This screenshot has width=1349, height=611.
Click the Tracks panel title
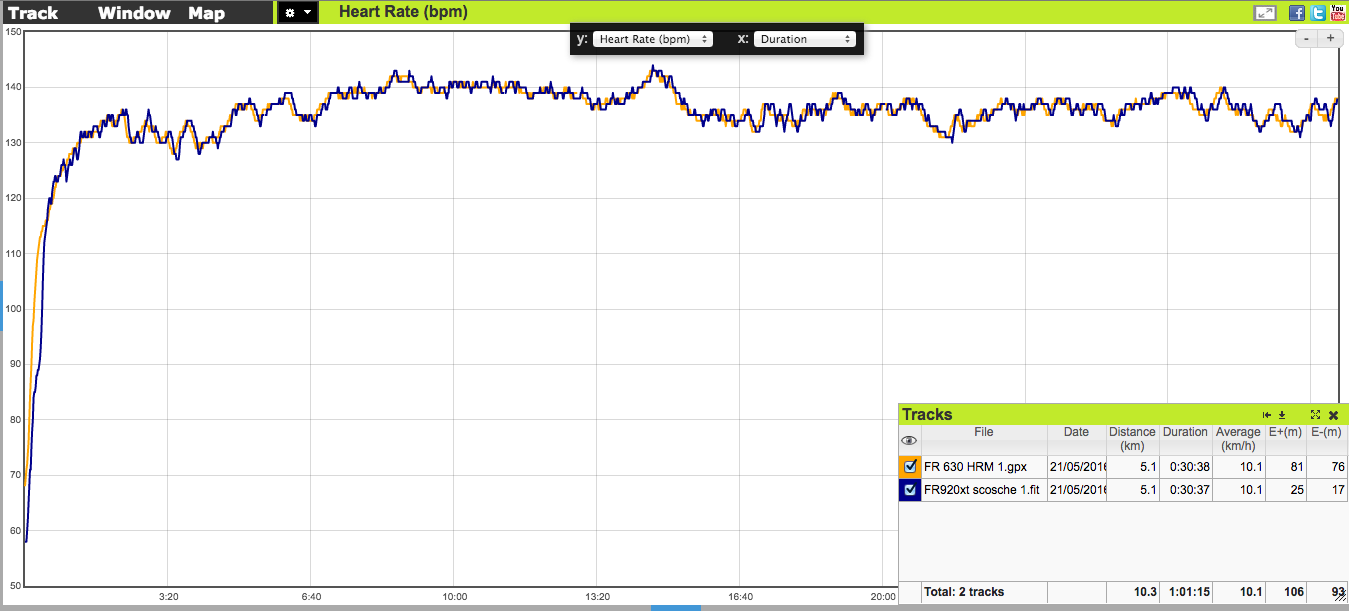click(927, 414)
